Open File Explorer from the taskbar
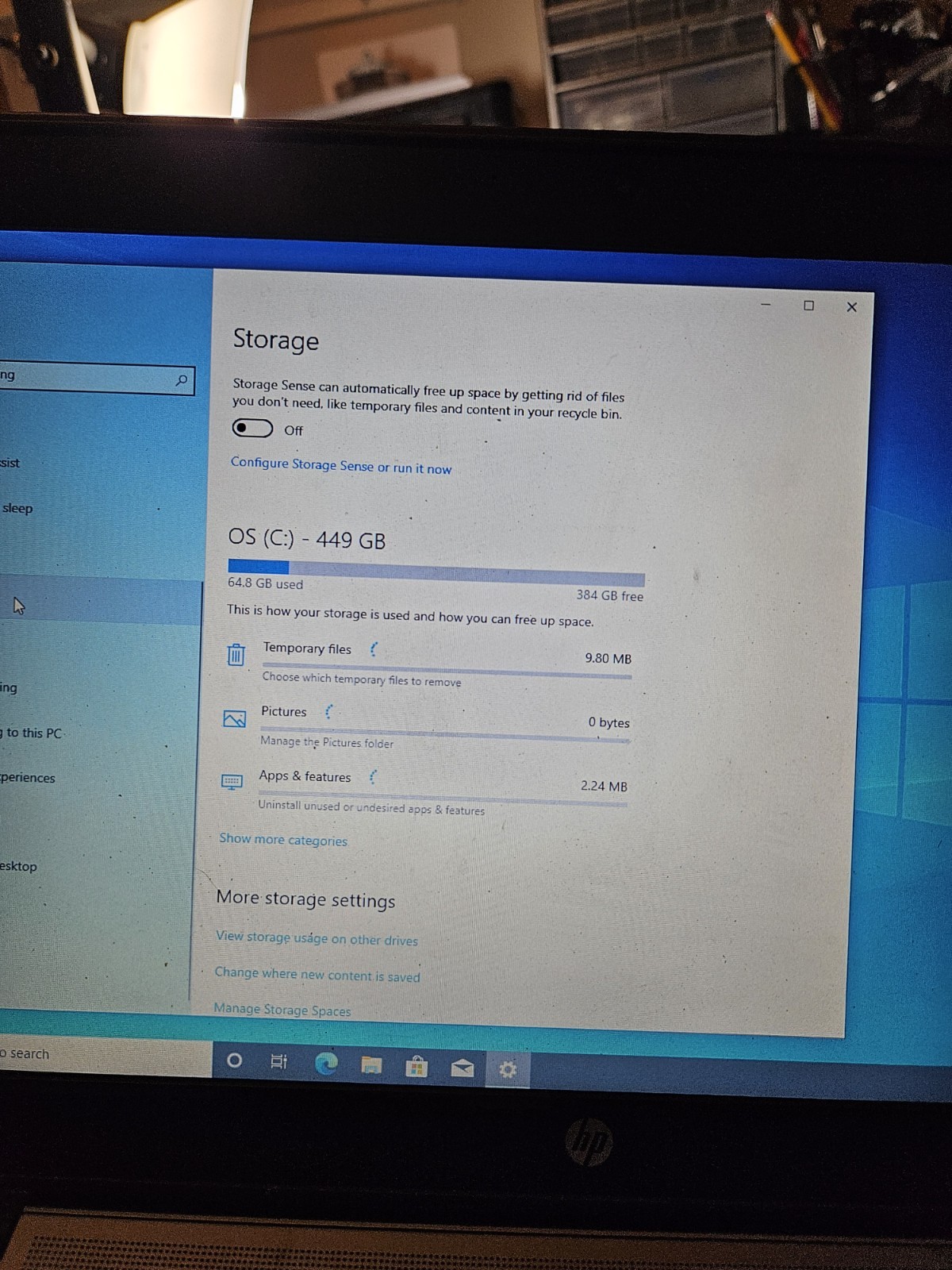 (371, 1065)
